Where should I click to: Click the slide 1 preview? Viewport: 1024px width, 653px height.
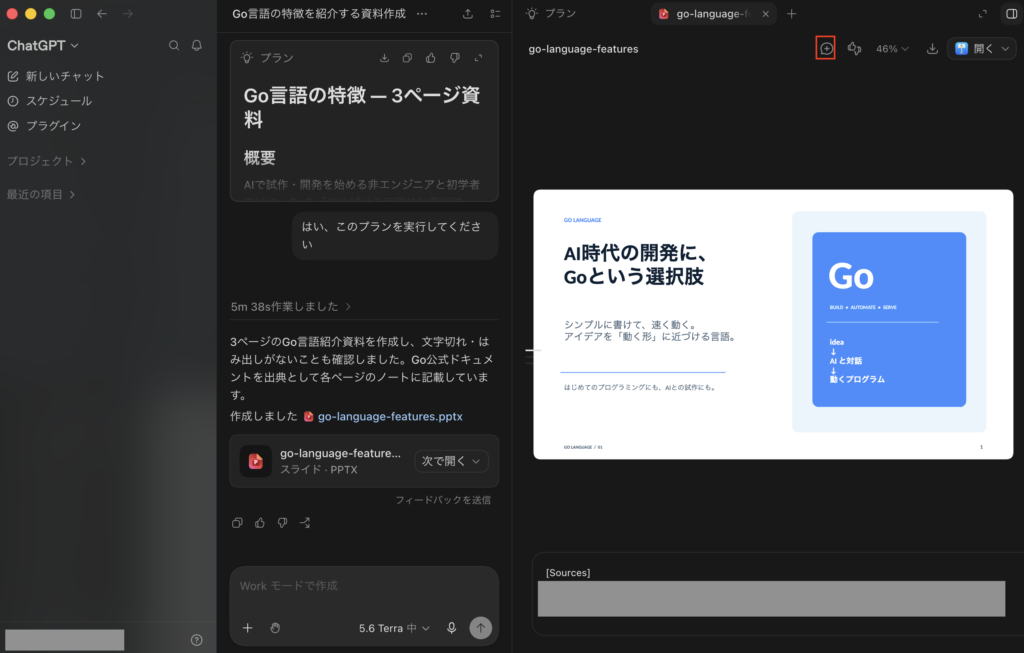(773, 325)
